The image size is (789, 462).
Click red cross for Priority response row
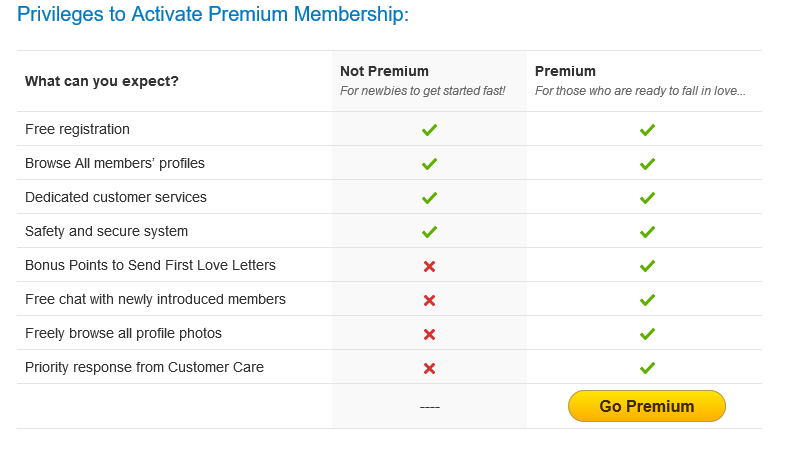point(429,368)
